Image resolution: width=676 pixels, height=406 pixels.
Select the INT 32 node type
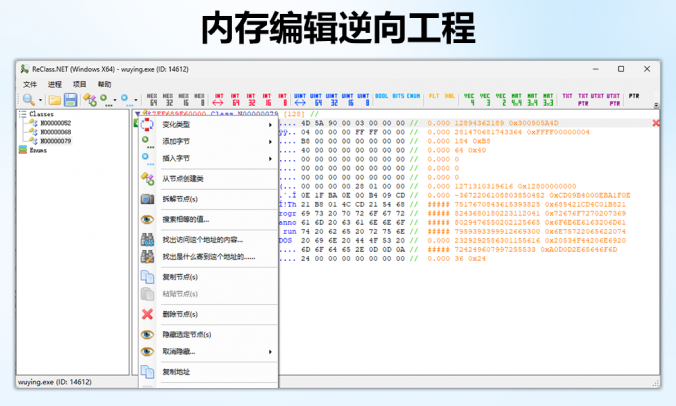click(x=251, y=100)
